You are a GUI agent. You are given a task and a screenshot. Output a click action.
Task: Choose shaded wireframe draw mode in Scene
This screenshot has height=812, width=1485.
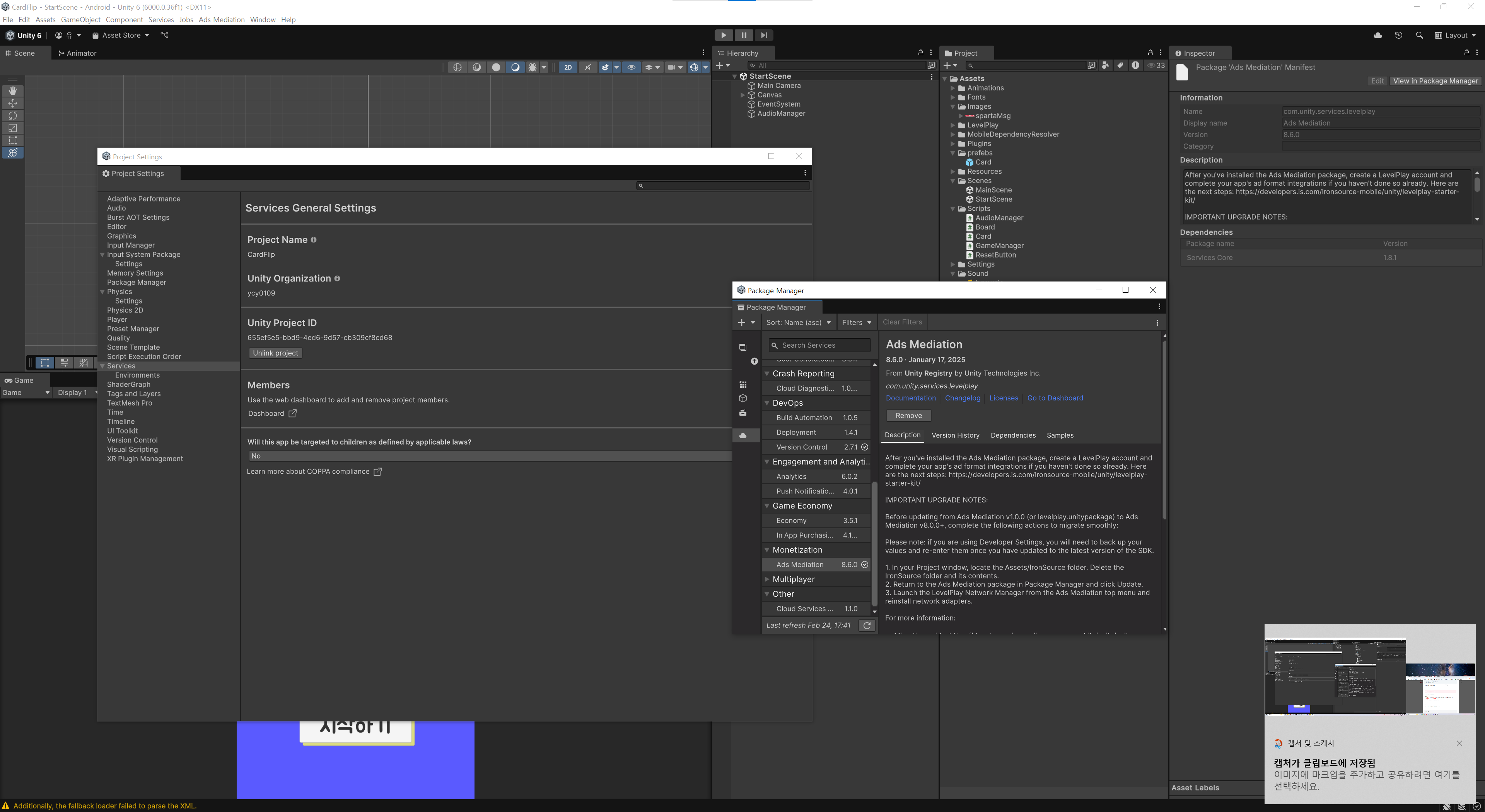477,67
